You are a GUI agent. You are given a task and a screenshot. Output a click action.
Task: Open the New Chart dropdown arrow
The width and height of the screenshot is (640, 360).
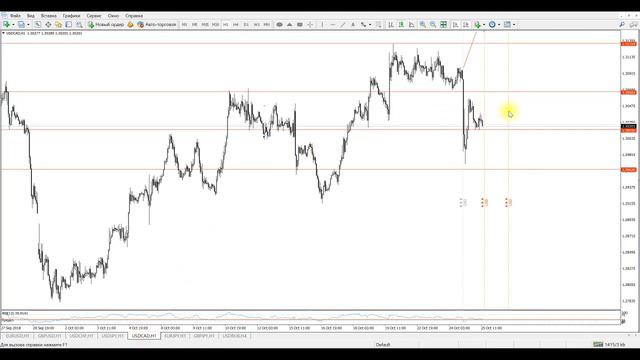click(13, 24)
